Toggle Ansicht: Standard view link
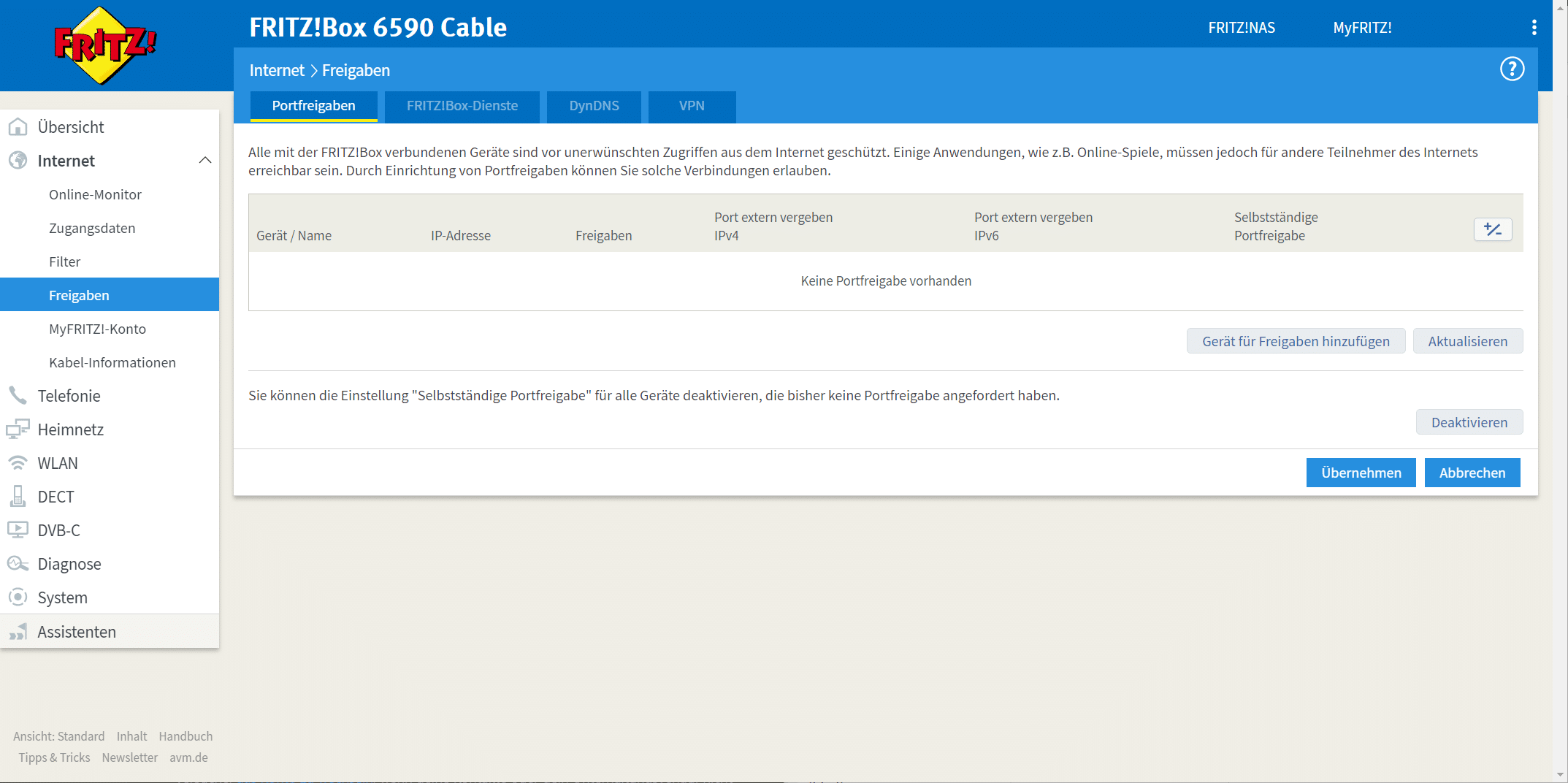This screenshot has width=1568, height=783. point(58,736)
